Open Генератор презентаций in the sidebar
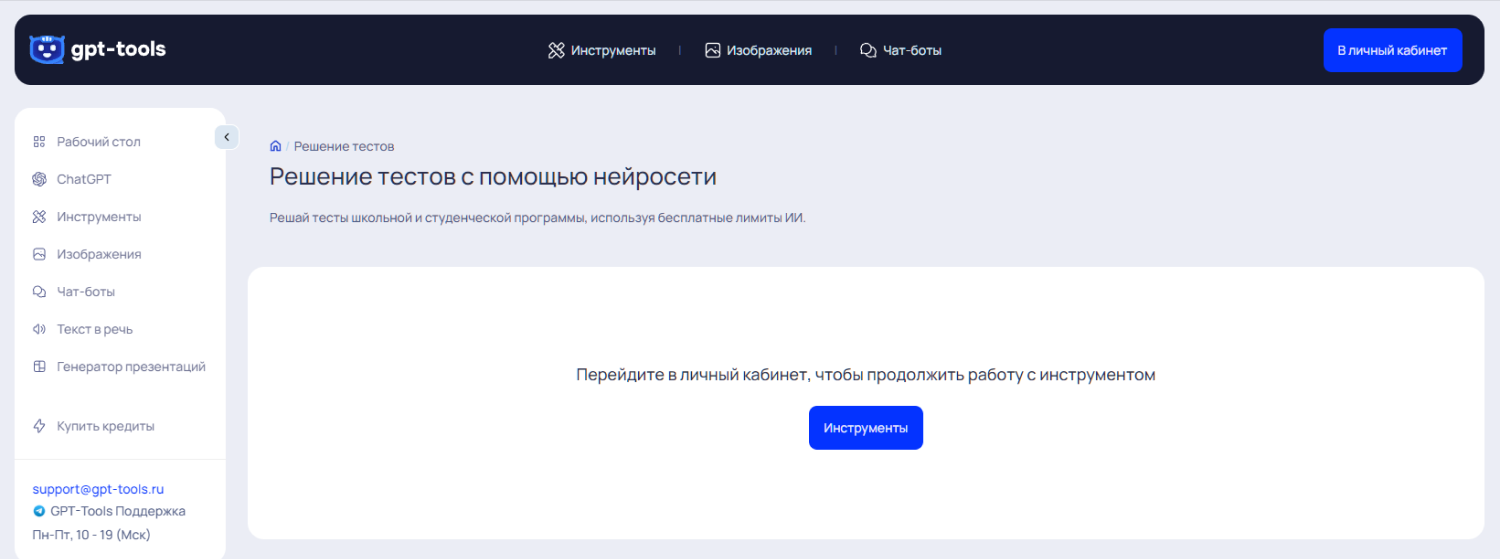 tap(131, 367)
